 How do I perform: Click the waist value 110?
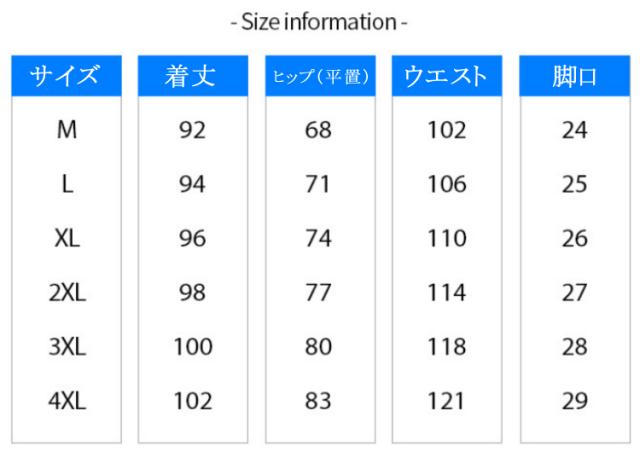446,238
